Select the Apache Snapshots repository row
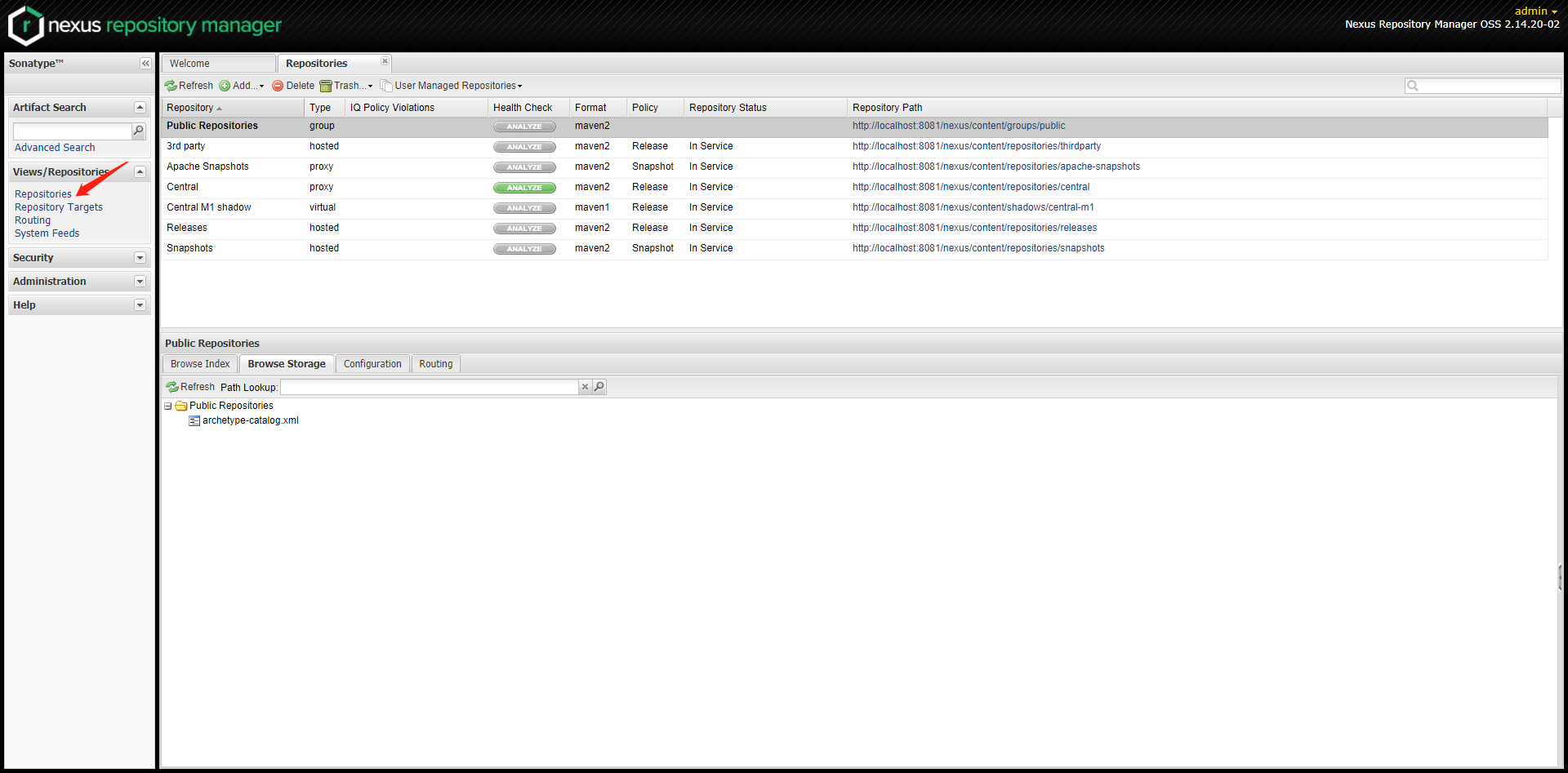 tap(854, 167)
